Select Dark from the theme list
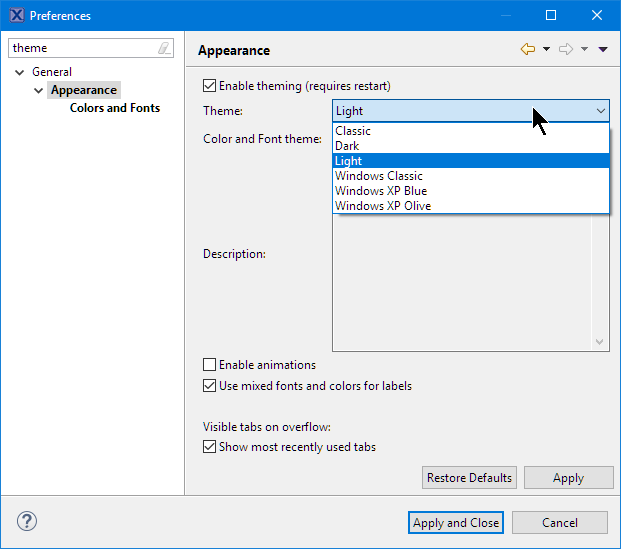Screen dimensions: 621x549 (348, 146)
